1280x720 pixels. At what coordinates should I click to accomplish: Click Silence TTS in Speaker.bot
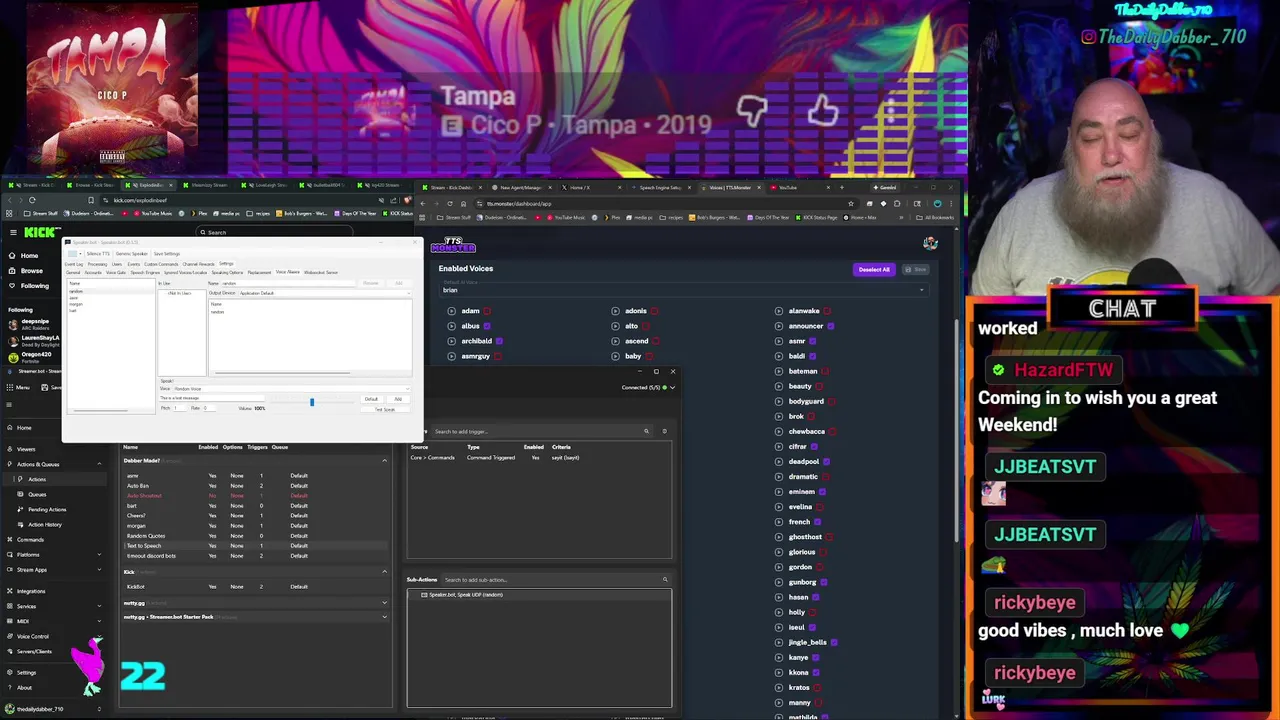(x=98, y=254)
